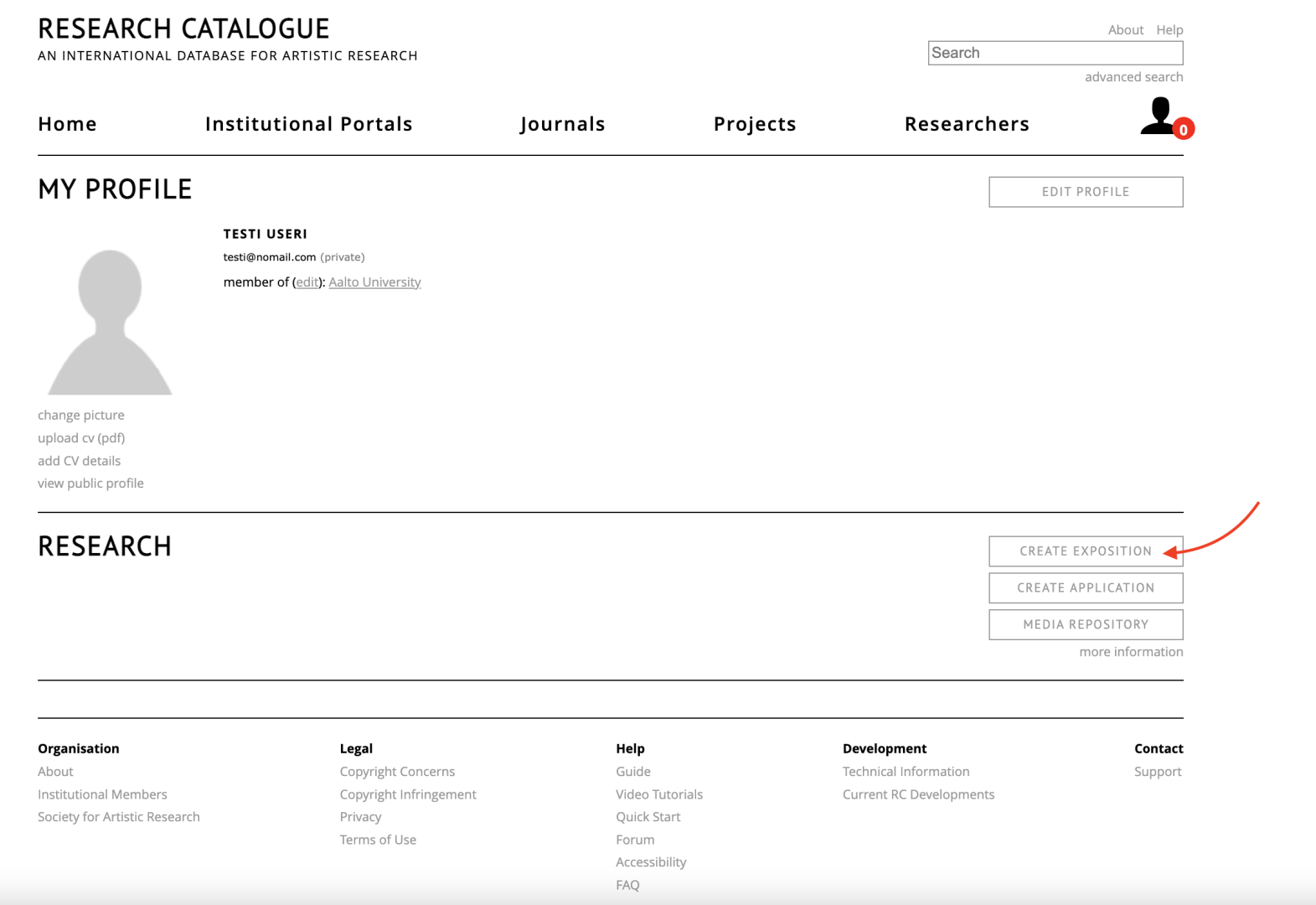Screen dimensions: 1316x905
Task: Open the Terms of Use link
Action: point(378,840)
